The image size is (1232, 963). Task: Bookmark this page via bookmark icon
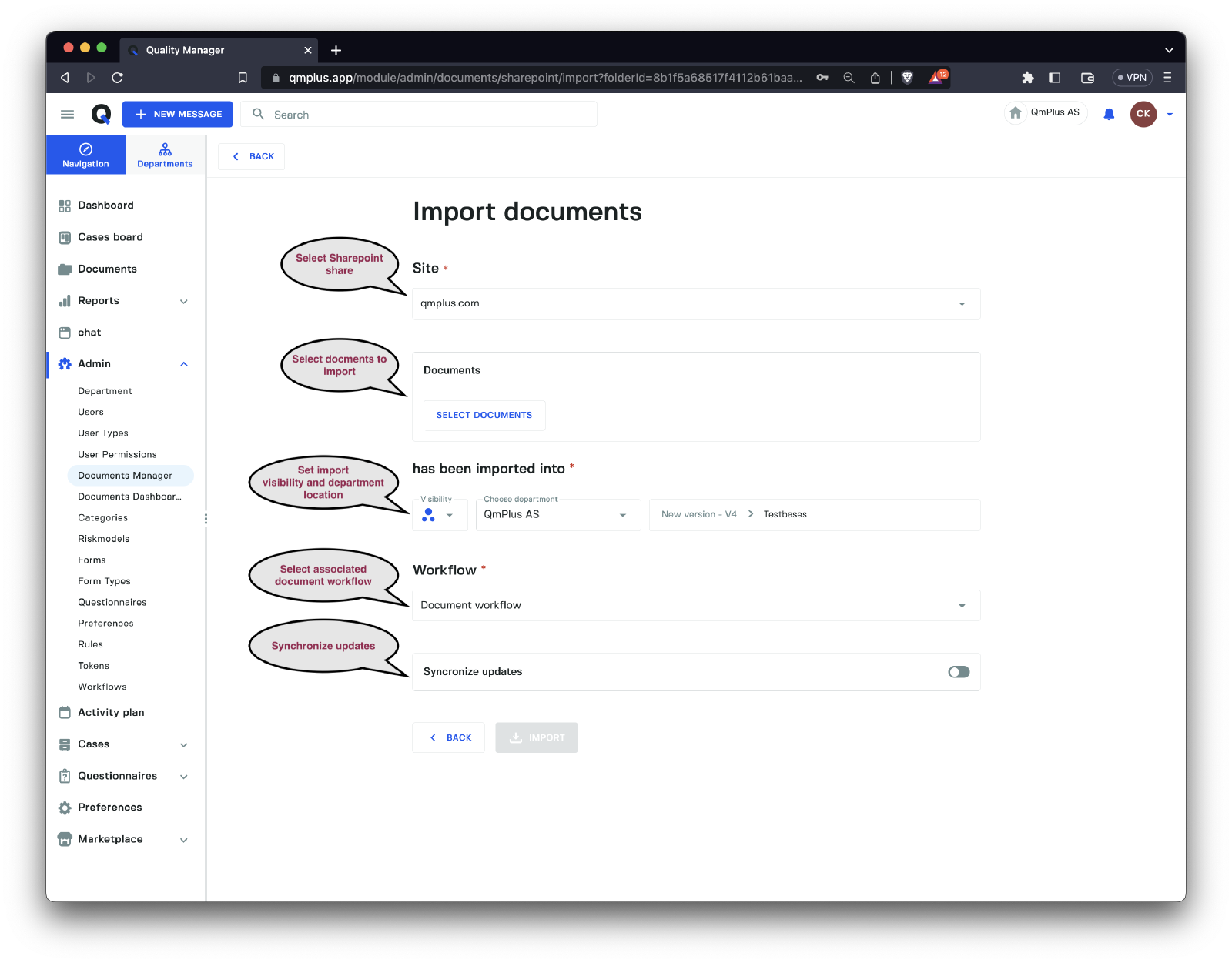point(243,78)
